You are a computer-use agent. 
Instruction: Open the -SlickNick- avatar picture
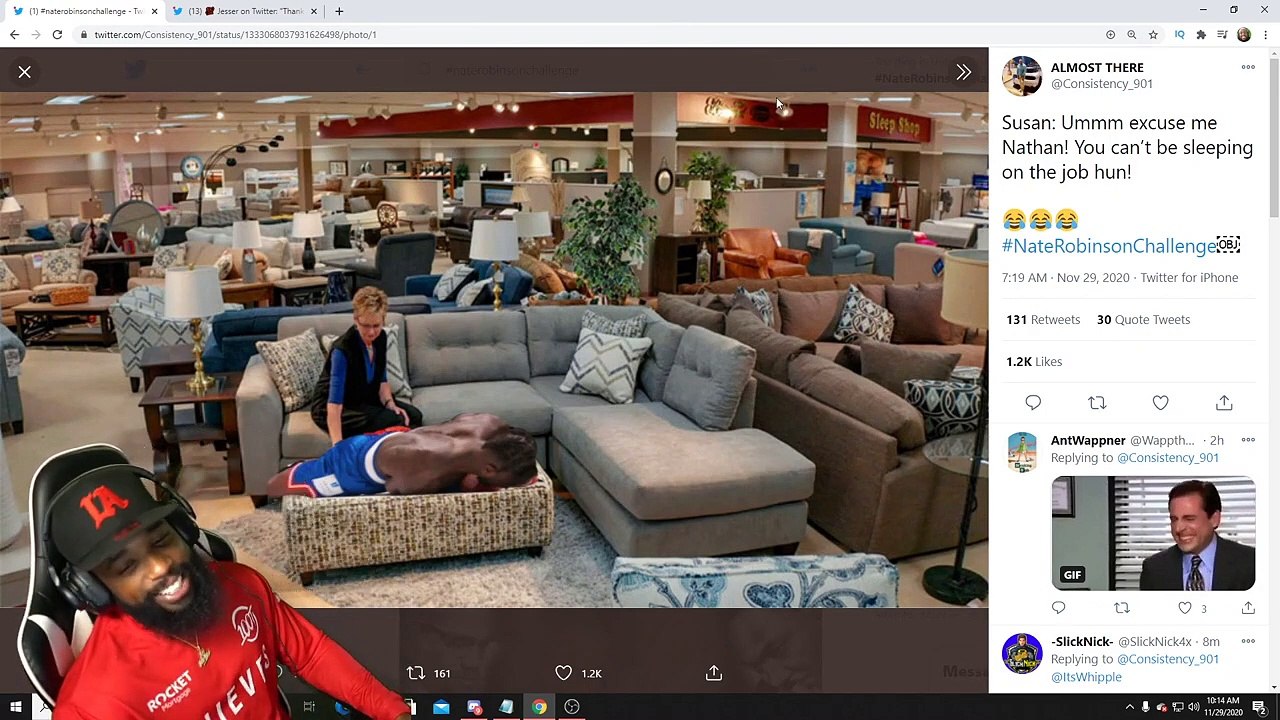pyautogui.click(x=1022, y=654)
